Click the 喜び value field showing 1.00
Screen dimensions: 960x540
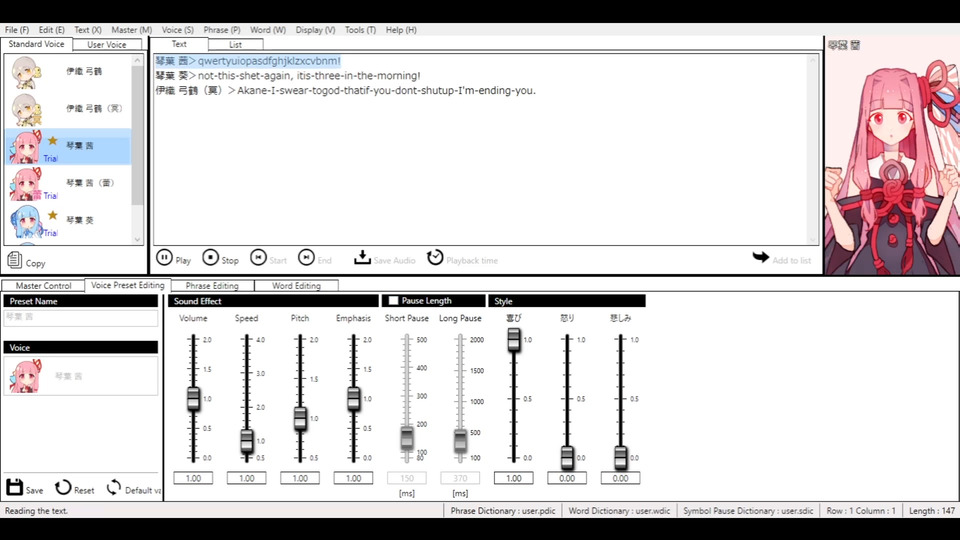[x=514, y=478]
